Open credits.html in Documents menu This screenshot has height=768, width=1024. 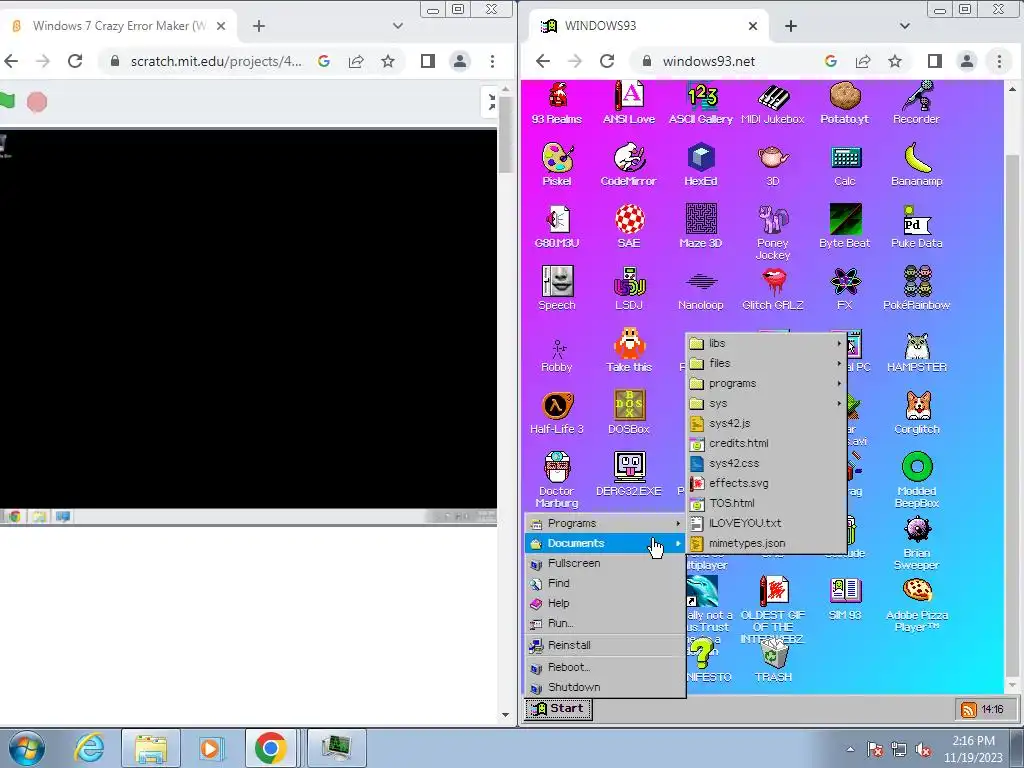766,443
